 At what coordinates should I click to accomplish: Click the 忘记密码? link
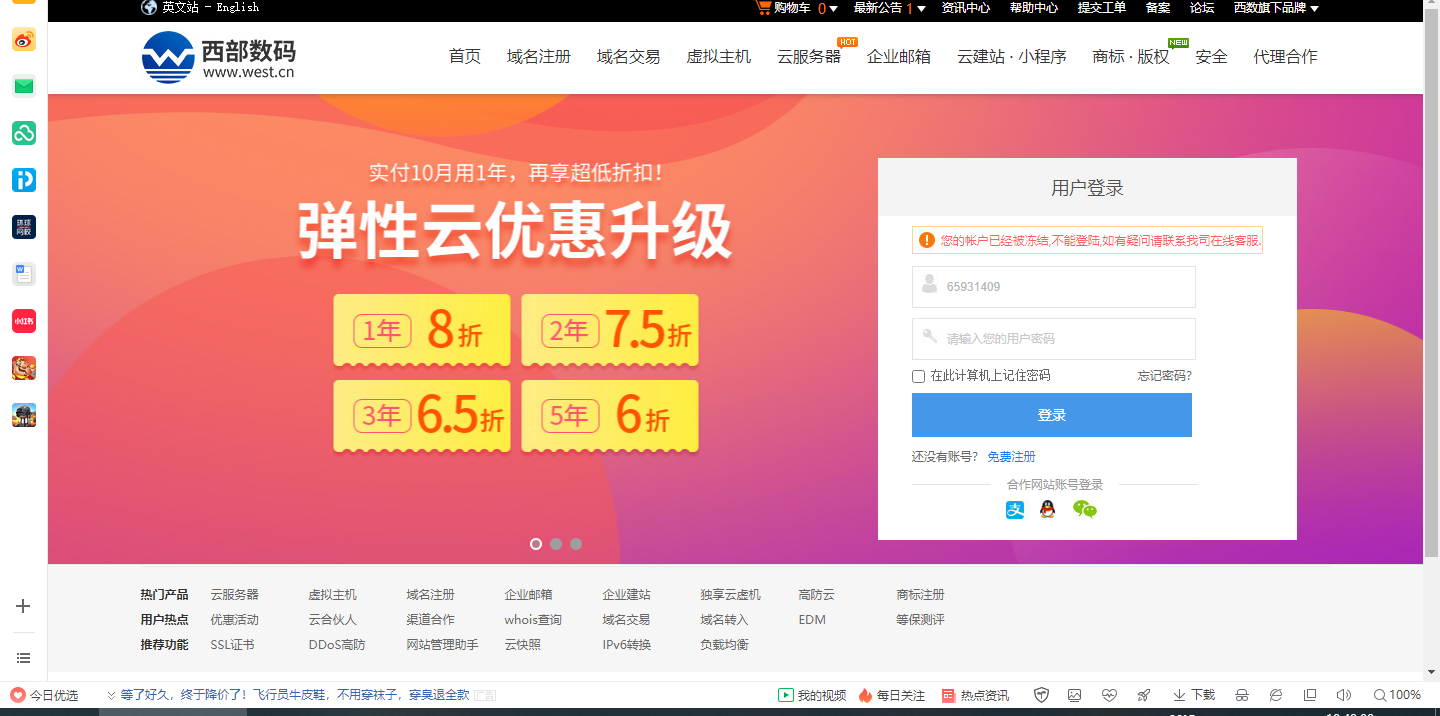1164,376
